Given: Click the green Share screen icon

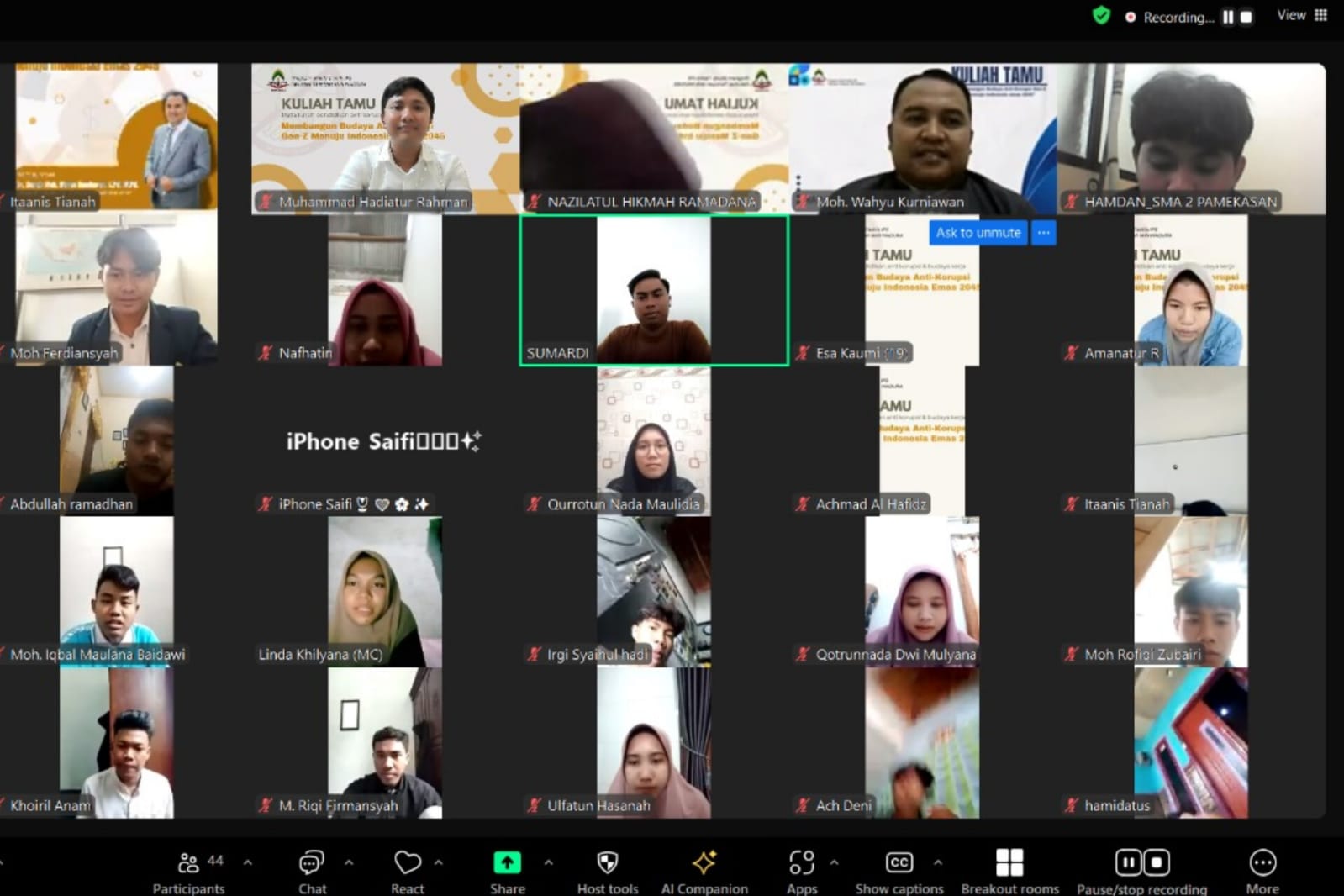Looking at the screenshot, I should click(x=507, y=863).
